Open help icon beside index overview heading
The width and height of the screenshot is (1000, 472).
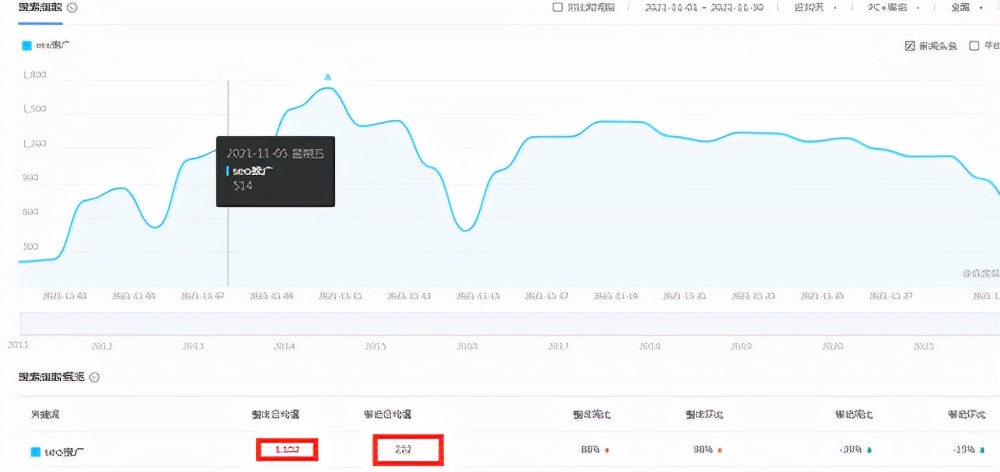tap(94, 377)
